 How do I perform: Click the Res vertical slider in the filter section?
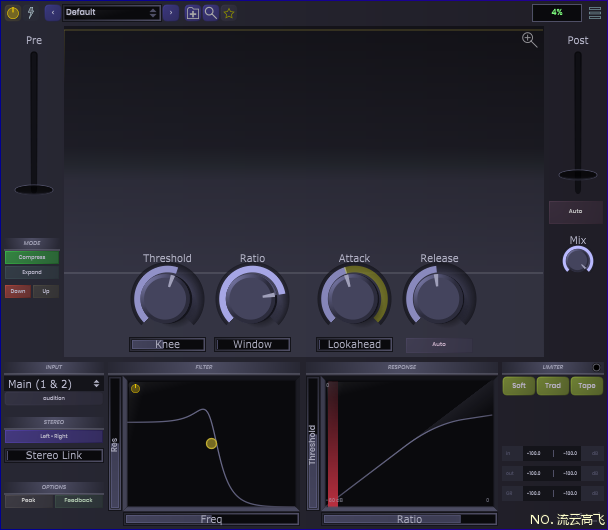115,444
